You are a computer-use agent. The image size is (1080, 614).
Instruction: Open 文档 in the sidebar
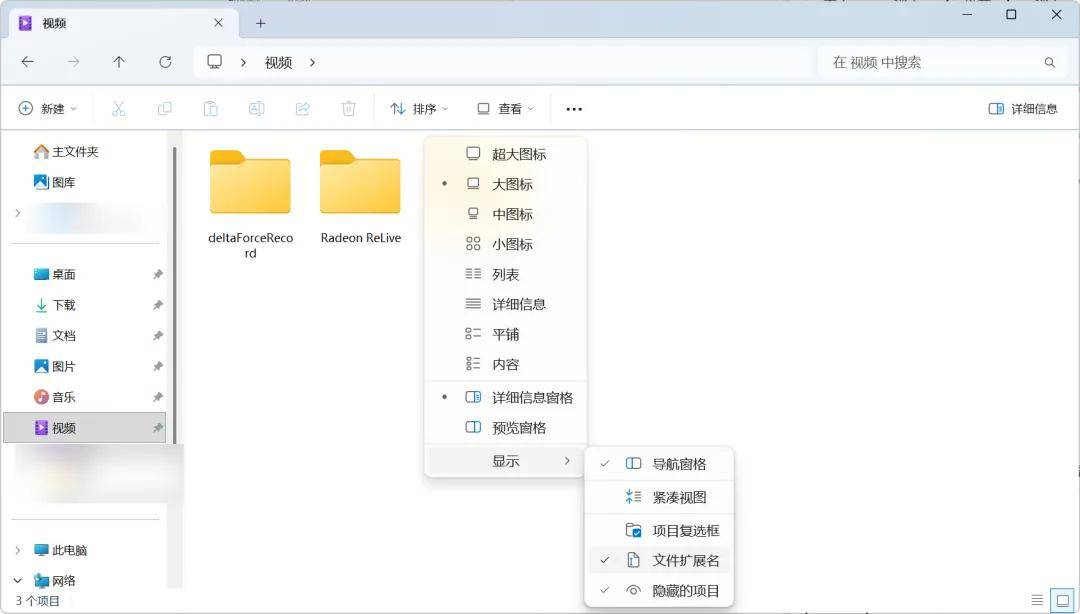click(x=54, y=336)
